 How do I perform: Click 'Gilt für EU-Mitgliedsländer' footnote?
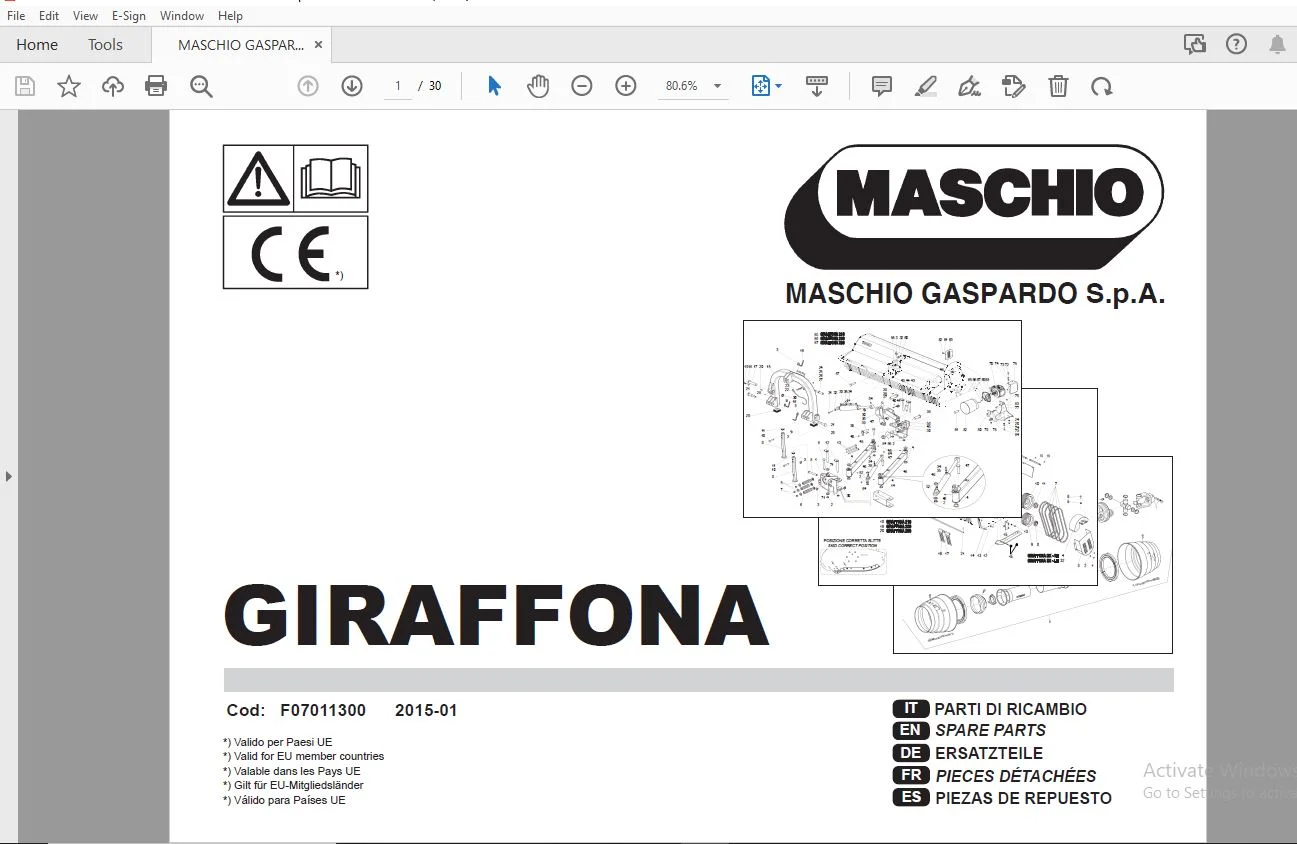tap(293, 786)
